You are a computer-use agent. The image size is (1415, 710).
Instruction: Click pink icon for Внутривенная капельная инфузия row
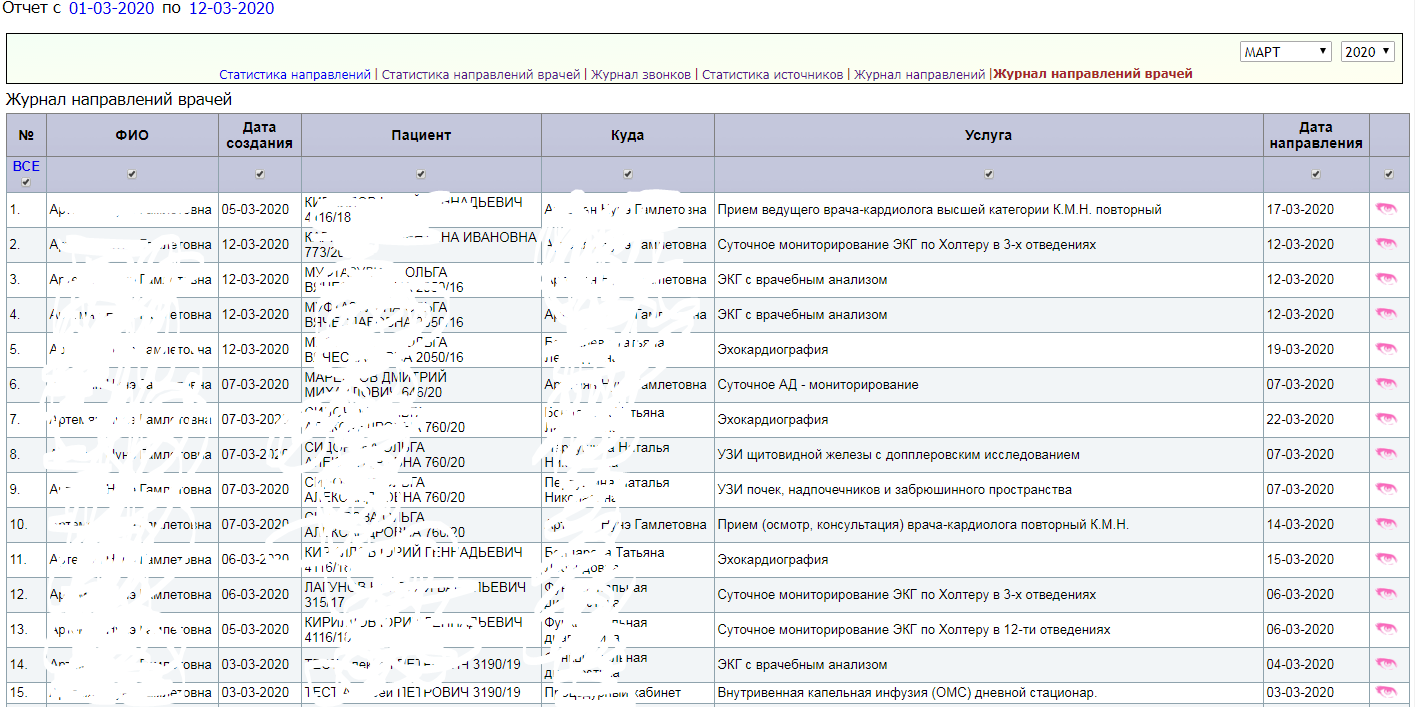(x=1385, y=692)
